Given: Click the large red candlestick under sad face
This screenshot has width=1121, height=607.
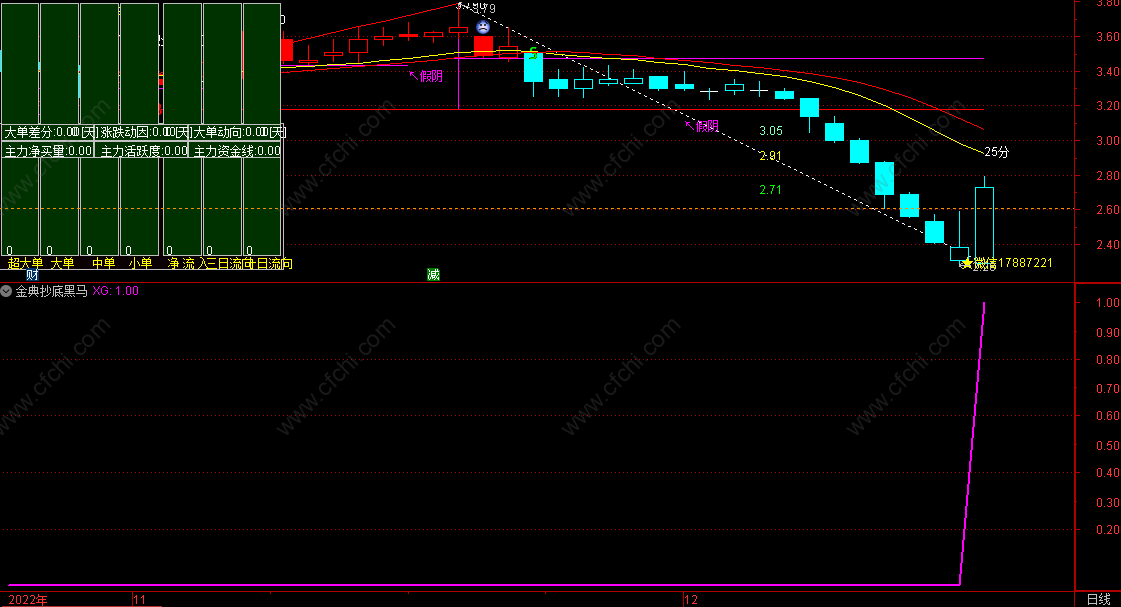Looking at the screenshot, I should [x=483, y=46].
